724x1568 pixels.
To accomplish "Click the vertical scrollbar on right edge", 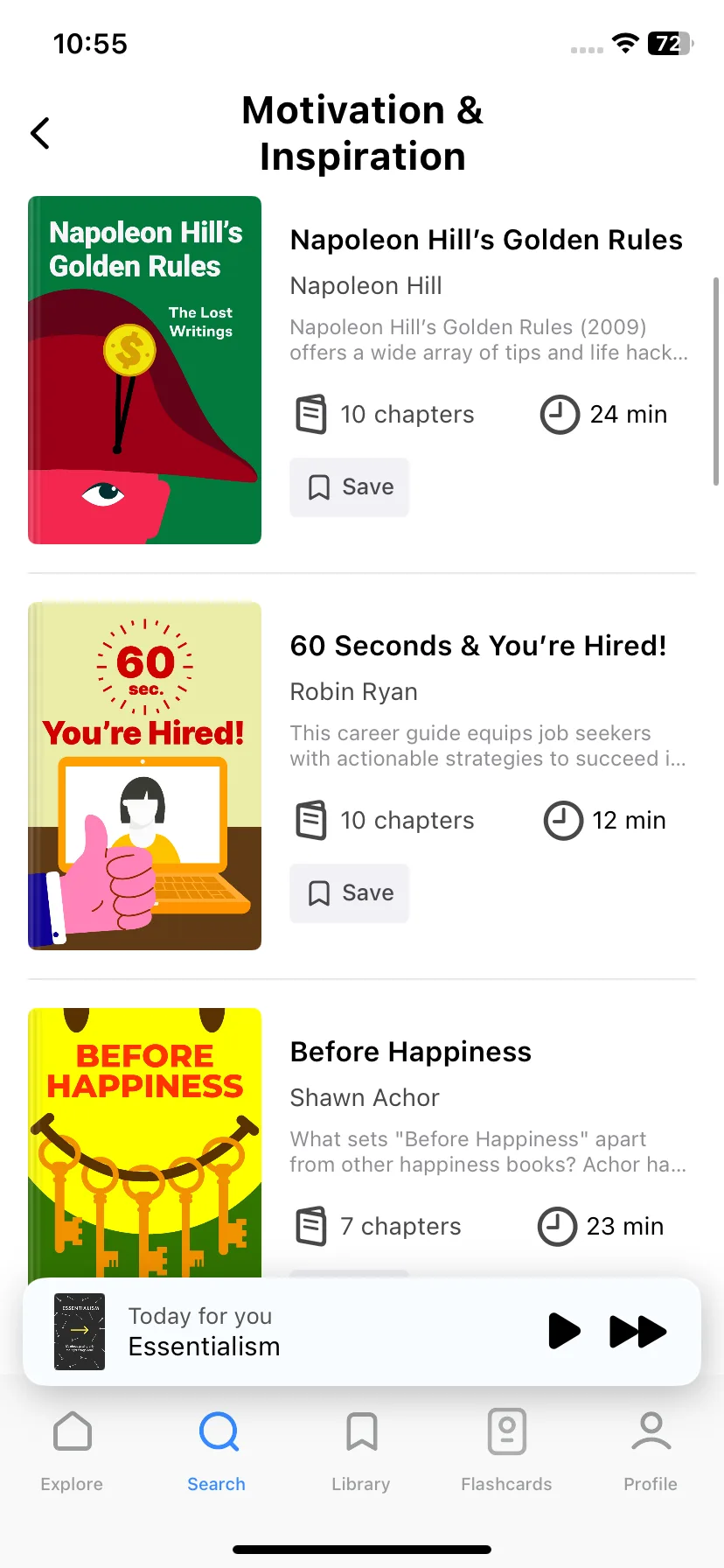I will click(x=716, y=381).
